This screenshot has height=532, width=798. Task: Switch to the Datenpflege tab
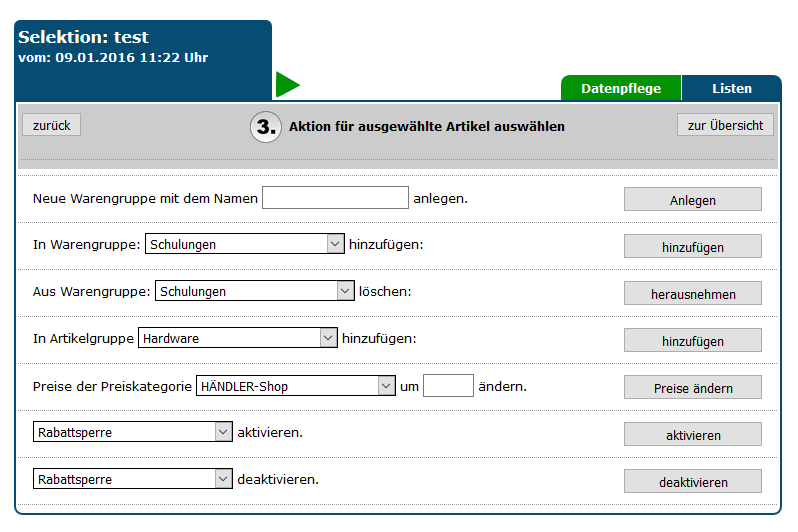pos(621,88)
